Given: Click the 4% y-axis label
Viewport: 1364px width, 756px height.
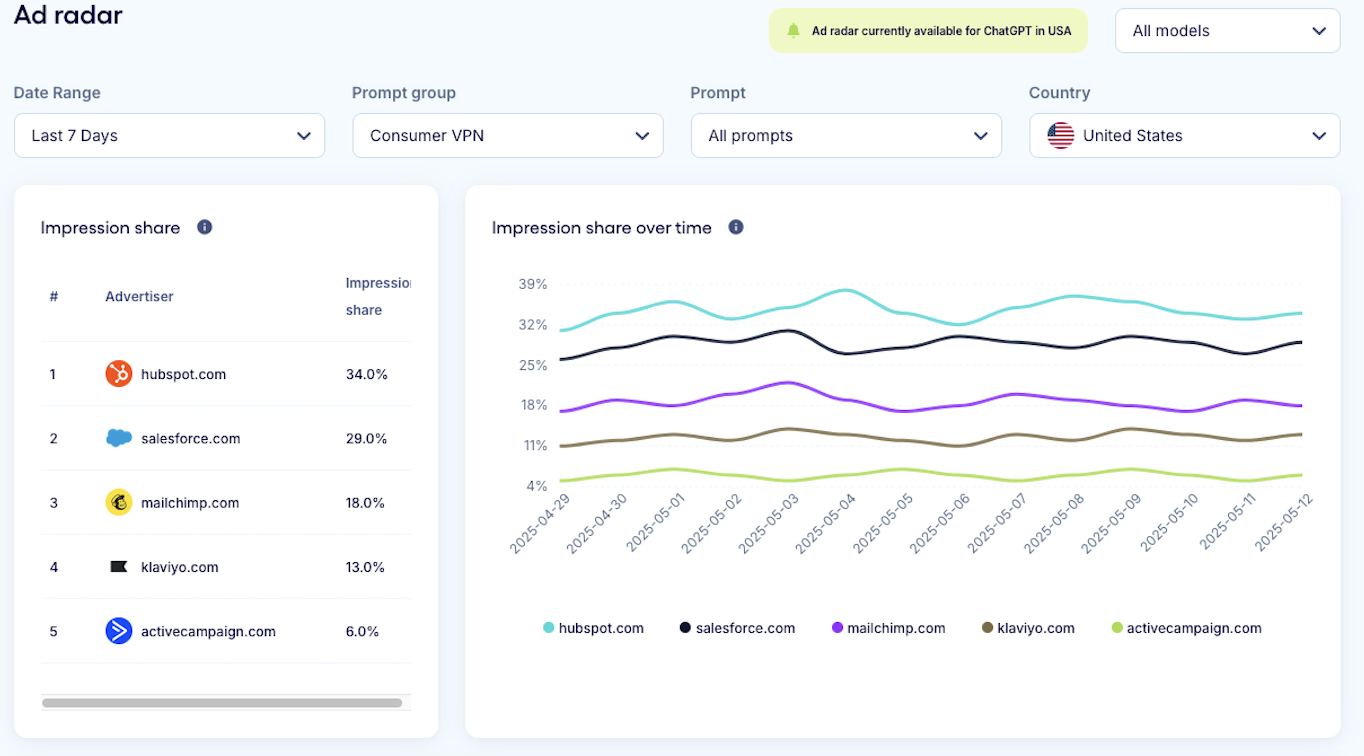Looking at the screenshot, I should point(537,485).
